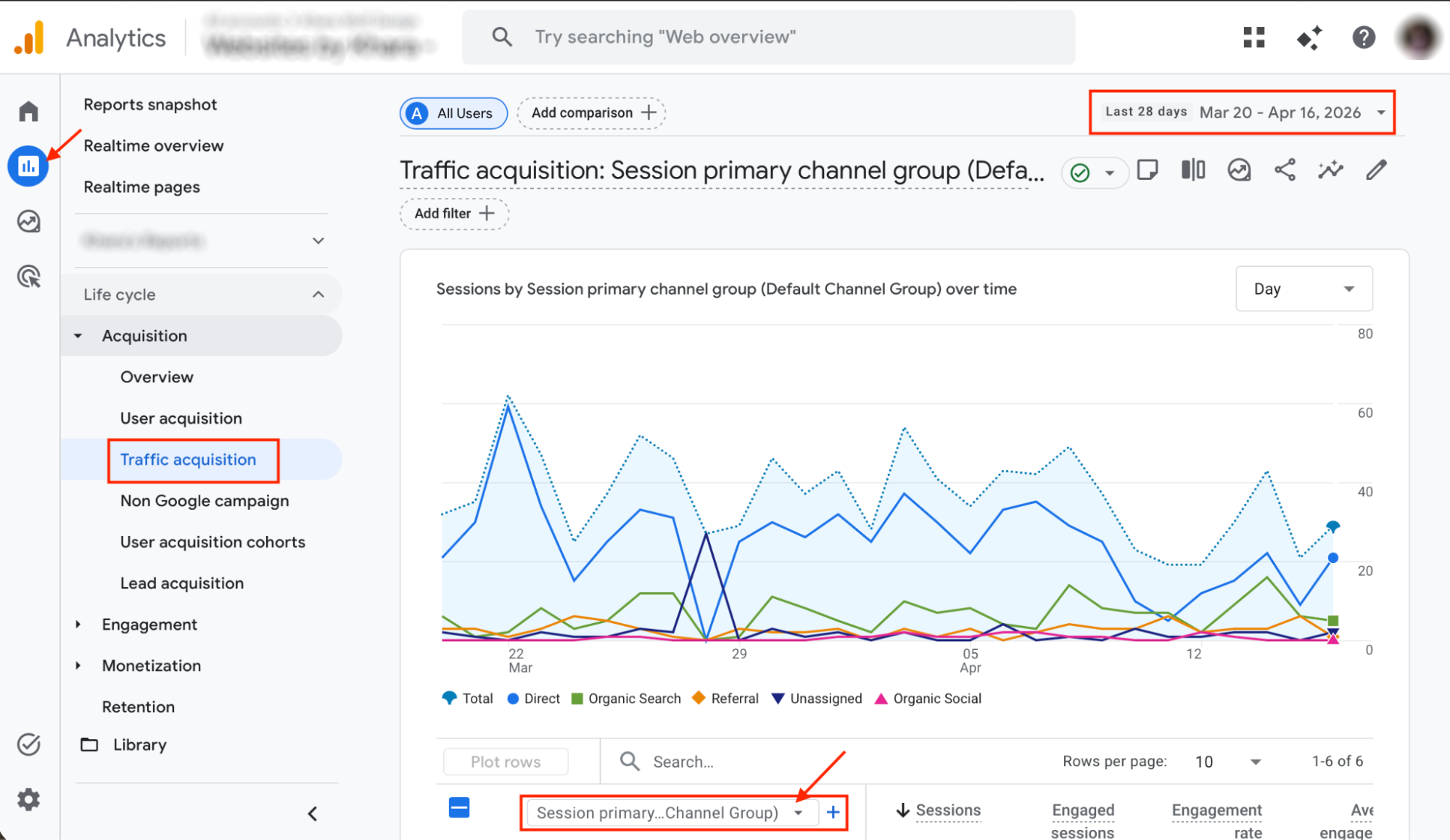Open the Admin settings gear icon
The width and height of the screenshot is (1450, 840).
(x=28, y=799)
